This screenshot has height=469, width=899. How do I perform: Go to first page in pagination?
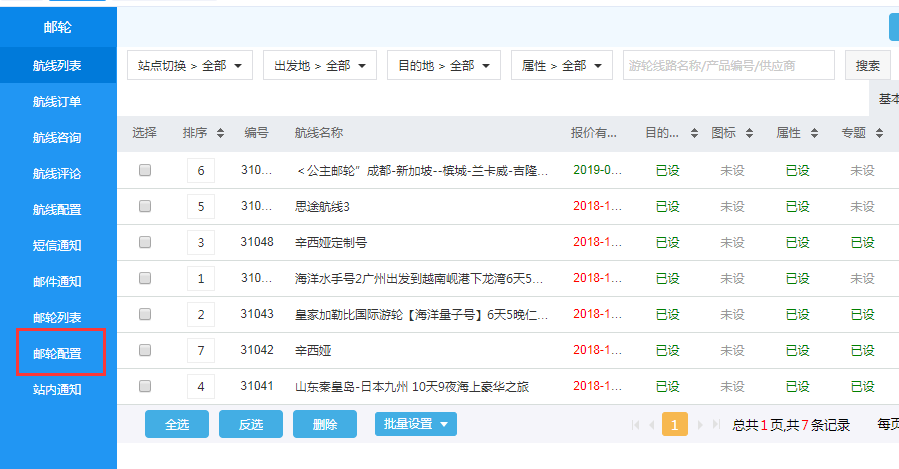[635, 425]
